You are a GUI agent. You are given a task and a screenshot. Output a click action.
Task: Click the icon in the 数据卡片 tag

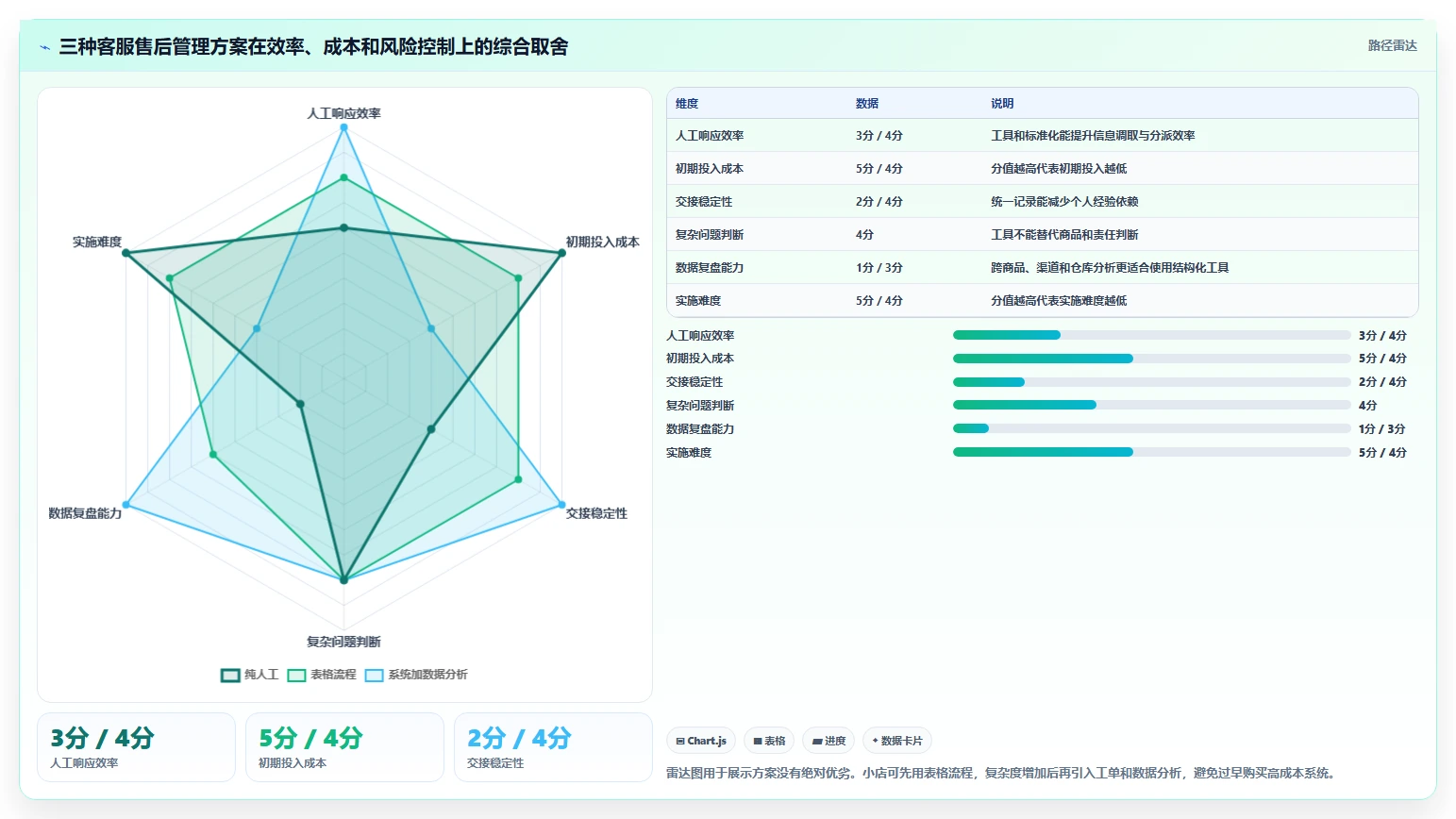point(875,741)
